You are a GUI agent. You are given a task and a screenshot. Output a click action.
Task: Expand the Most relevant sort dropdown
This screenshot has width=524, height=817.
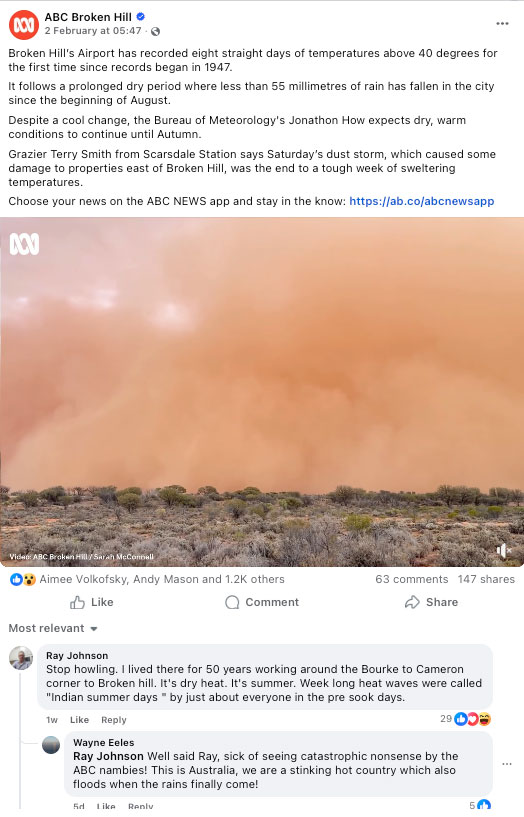53,628
